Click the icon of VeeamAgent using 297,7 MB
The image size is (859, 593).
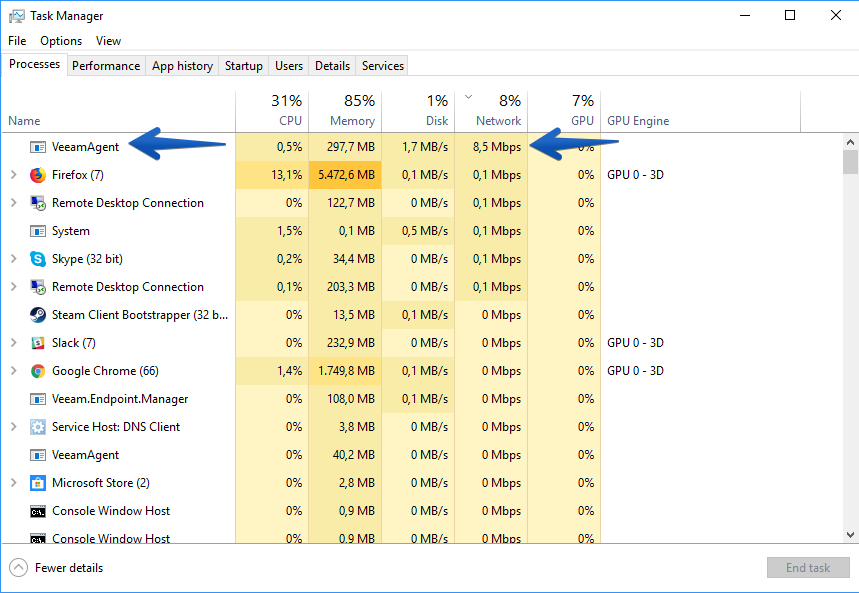click(38, 147)
